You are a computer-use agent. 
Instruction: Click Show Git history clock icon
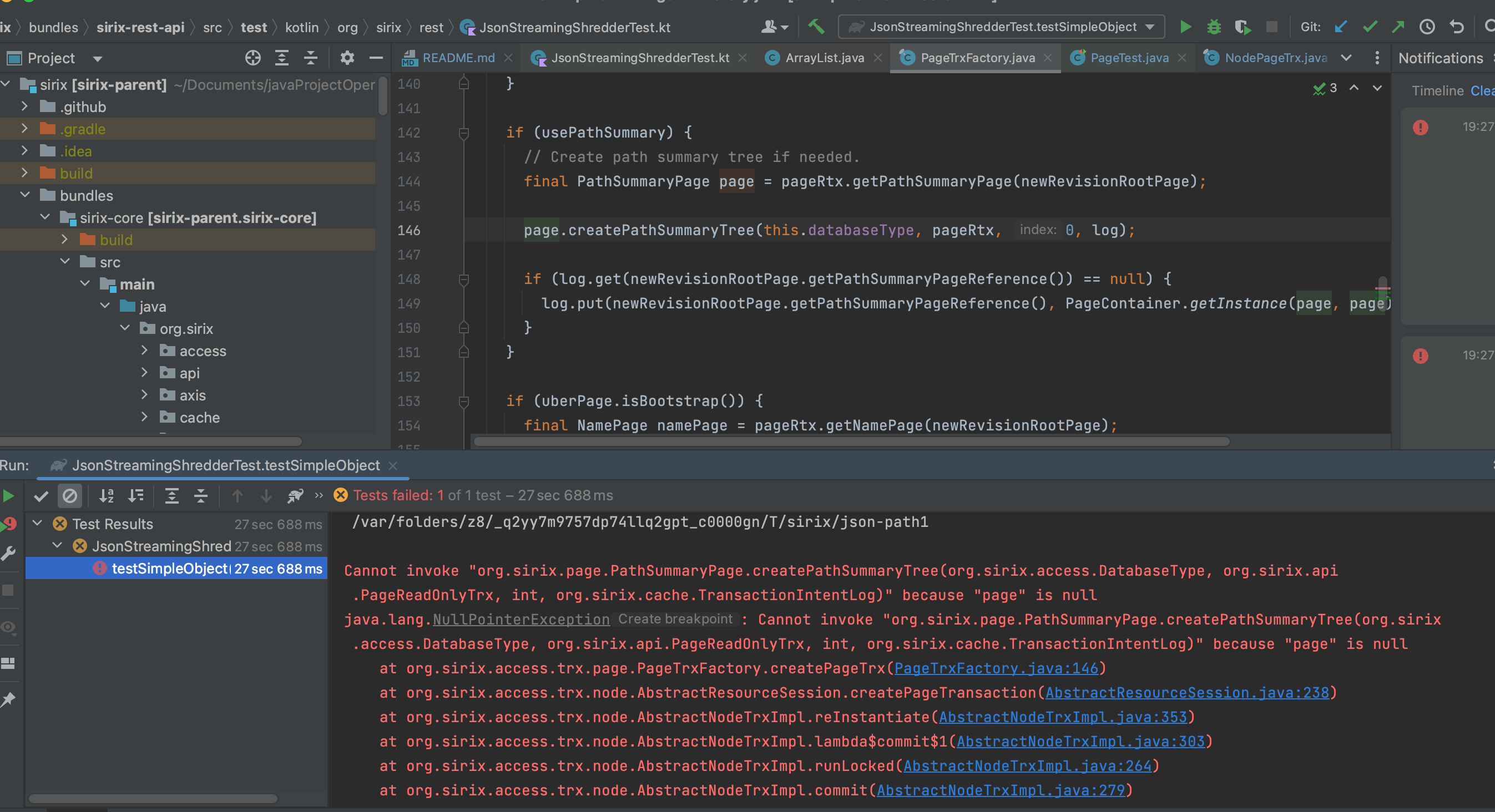pos(1427,27)
